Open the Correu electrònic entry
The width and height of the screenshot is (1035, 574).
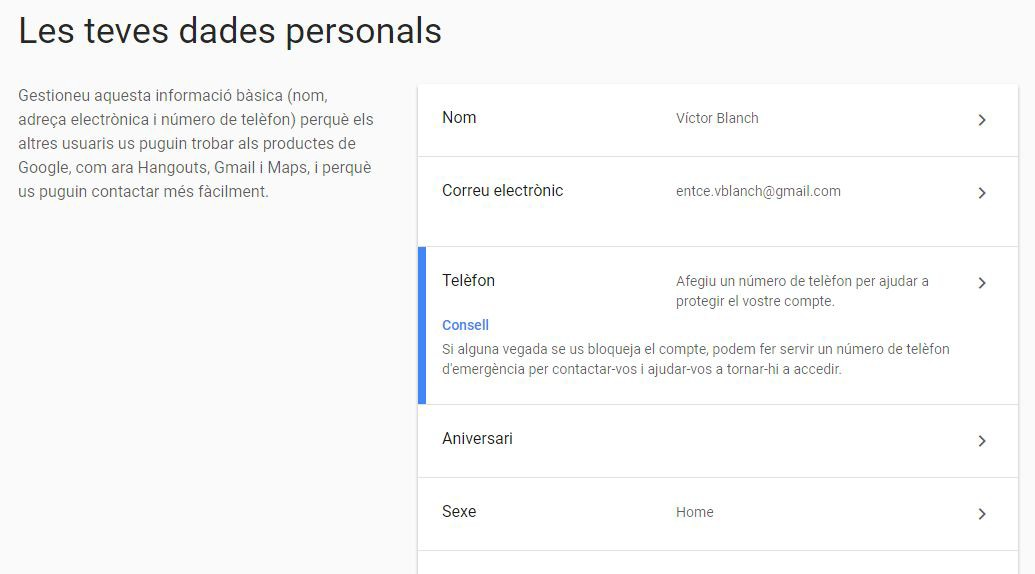(x=502, y=191)
